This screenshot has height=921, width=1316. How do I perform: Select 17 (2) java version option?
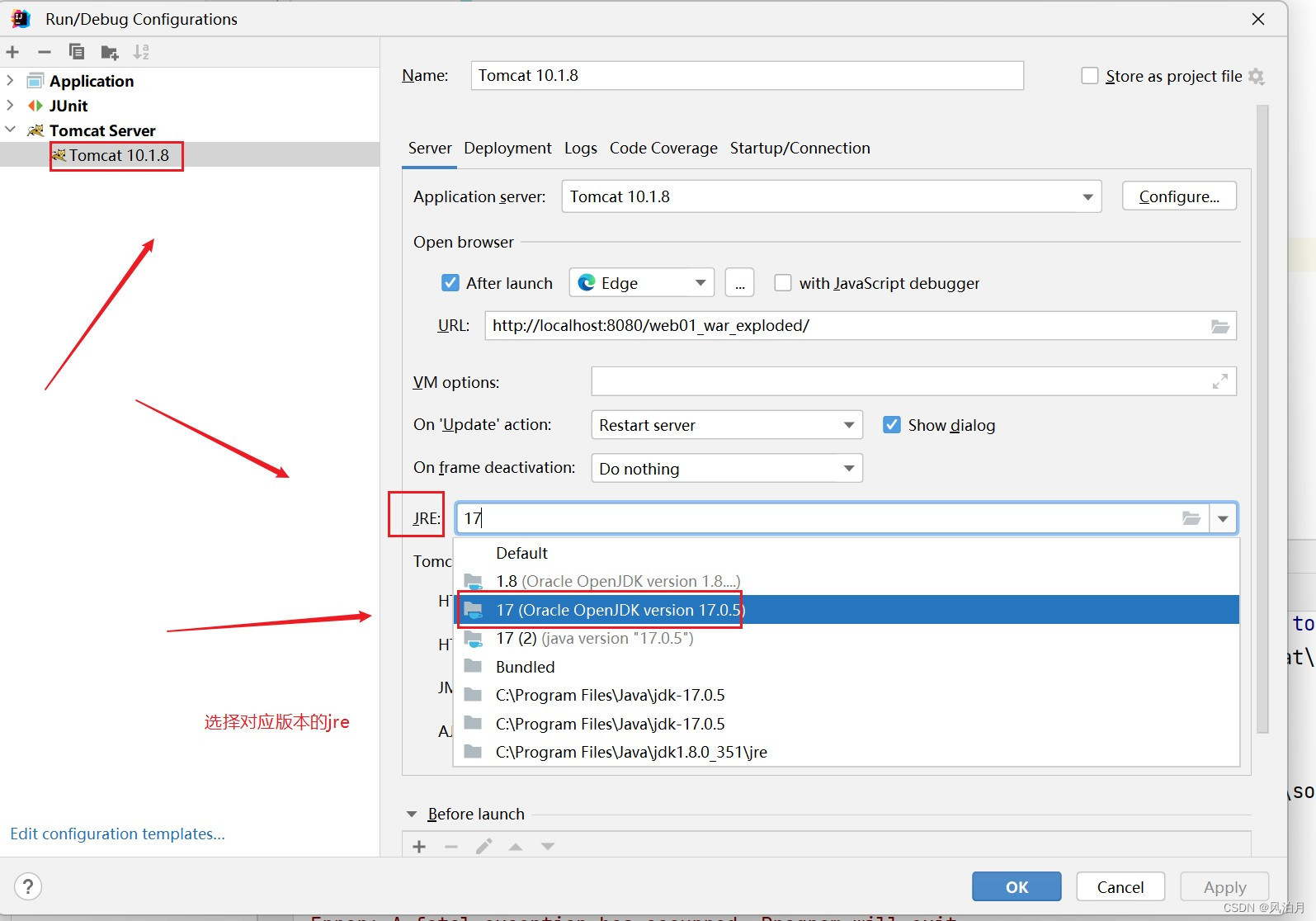pyautogui.click(x=847, y=638)
